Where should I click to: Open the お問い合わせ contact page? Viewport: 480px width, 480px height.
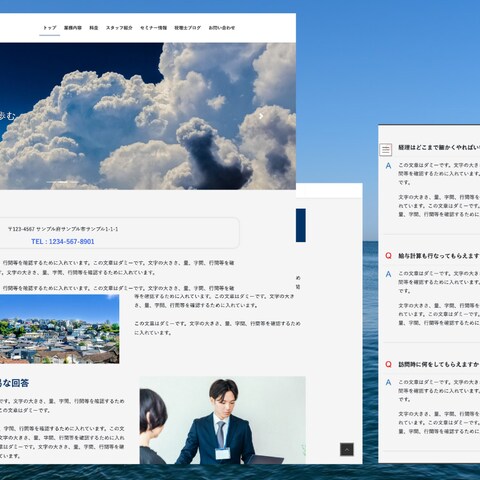pyautogui.click(x=222, y=28)
